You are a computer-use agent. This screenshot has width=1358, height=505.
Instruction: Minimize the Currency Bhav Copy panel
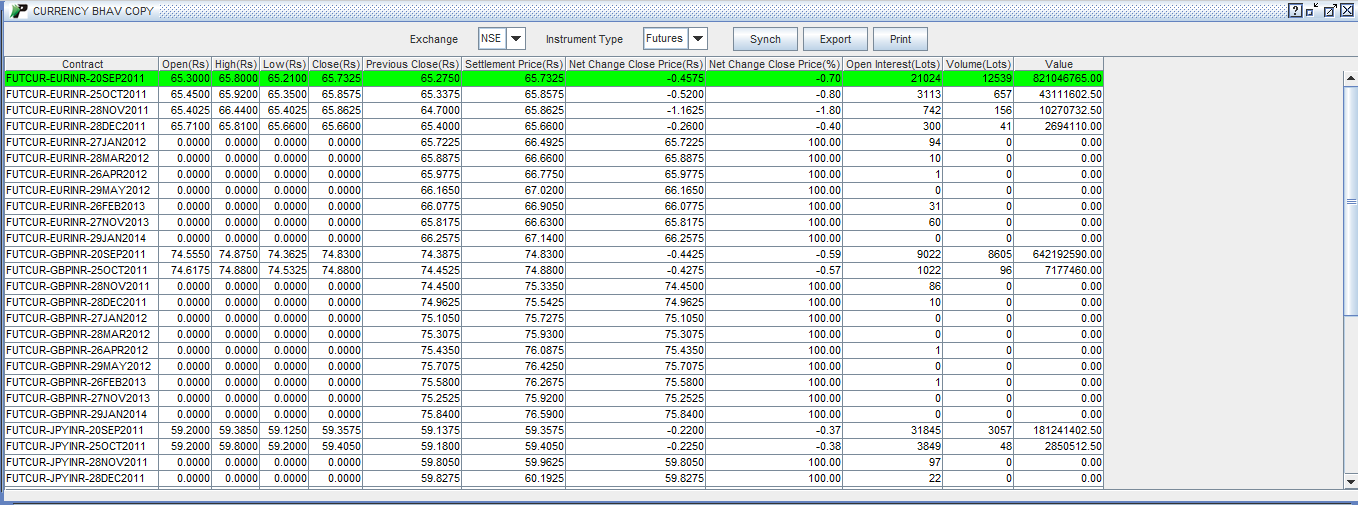1311,10
